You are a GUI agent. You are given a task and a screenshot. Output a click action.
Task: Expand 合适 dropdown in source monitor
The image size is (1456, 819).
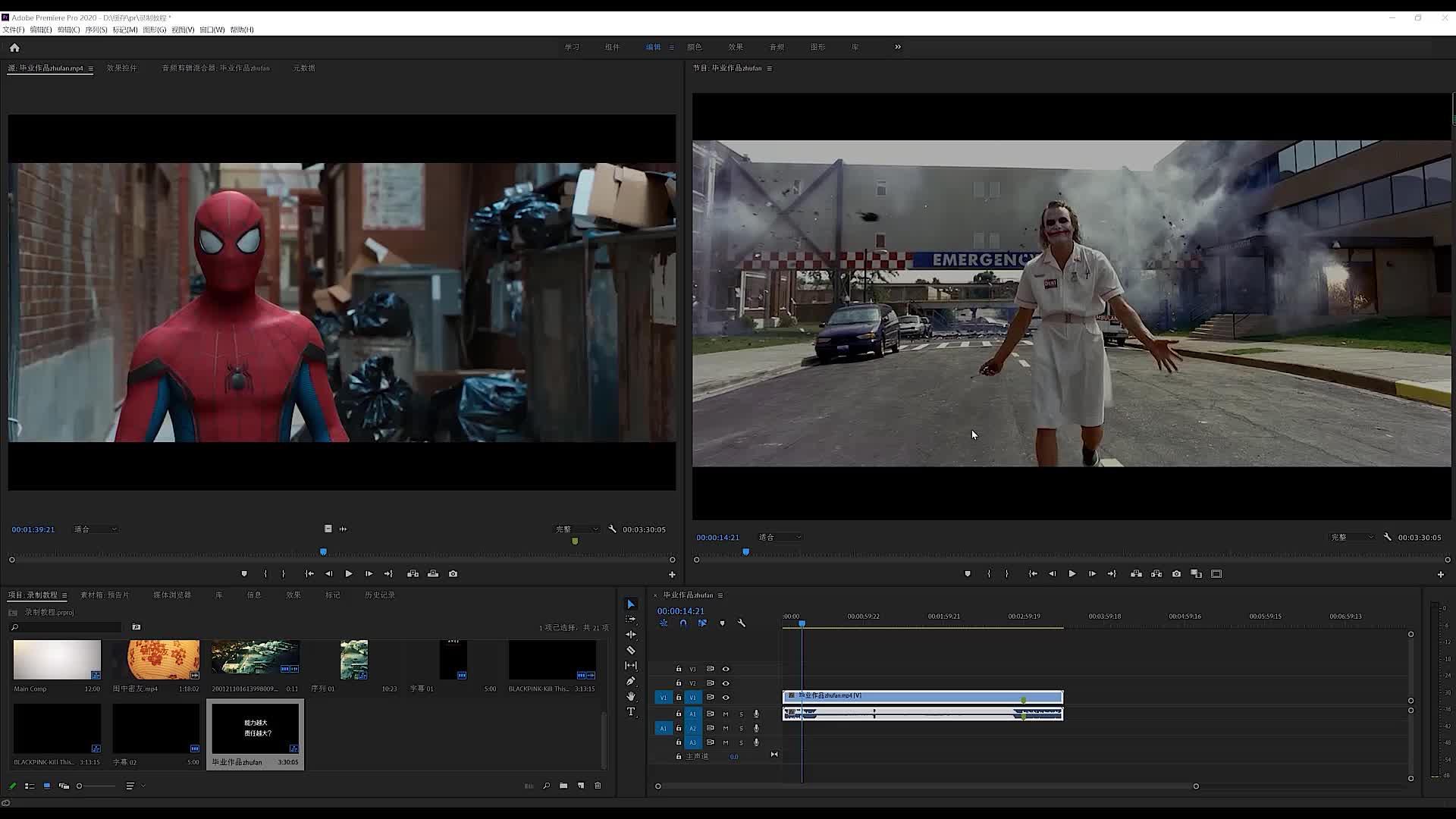tap(94, 529)
